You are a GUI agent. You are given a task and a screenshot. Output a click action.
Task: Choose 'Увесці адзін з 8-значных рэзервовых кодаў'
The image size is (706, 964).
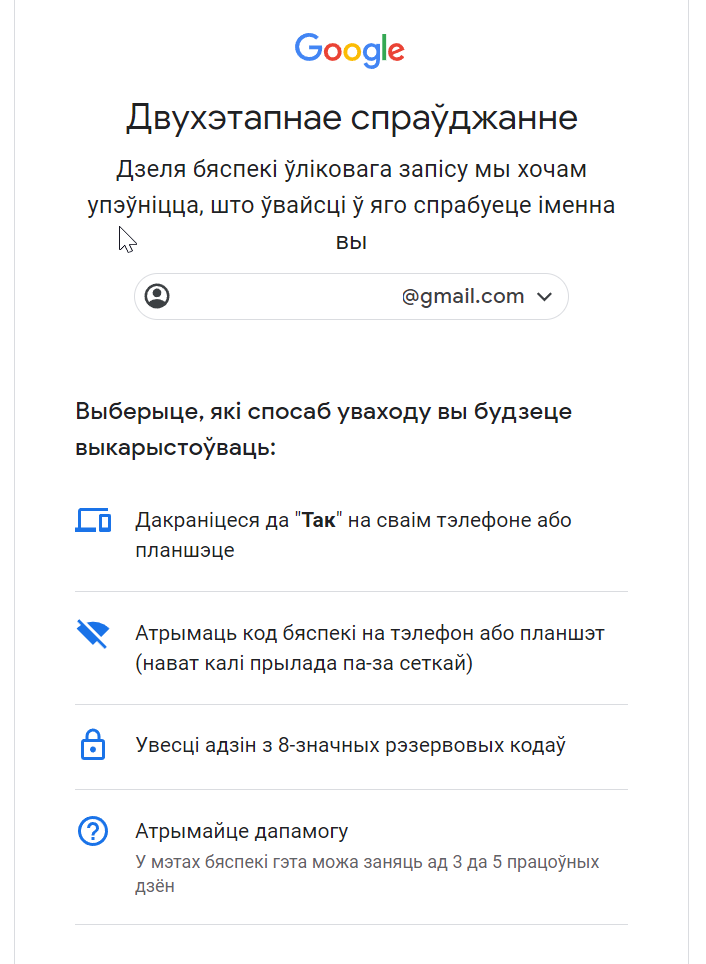coord(351,747)
